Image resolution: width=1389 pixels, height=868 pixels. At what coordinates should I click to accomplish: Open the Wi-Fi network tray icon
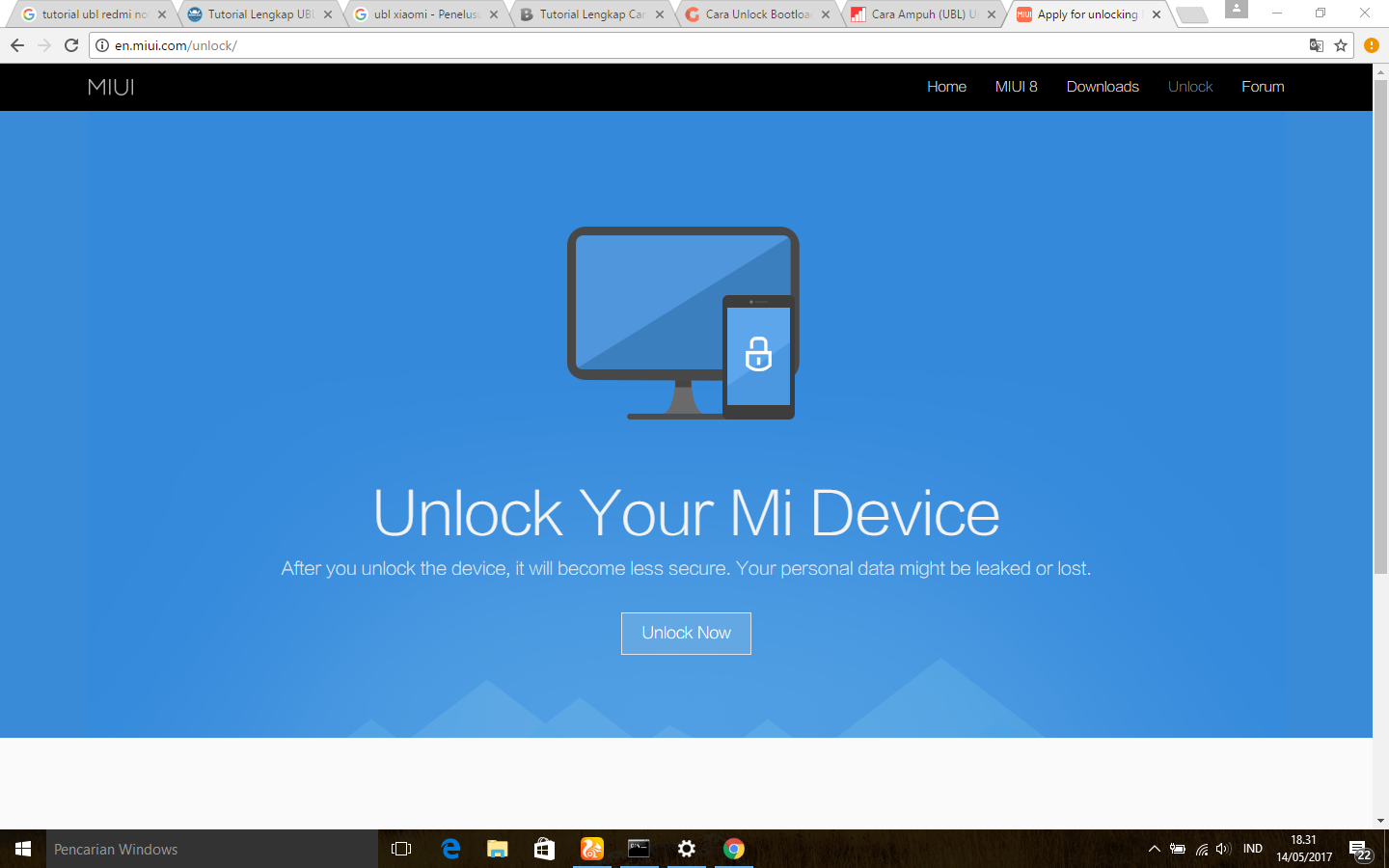tap(1202, 849)
